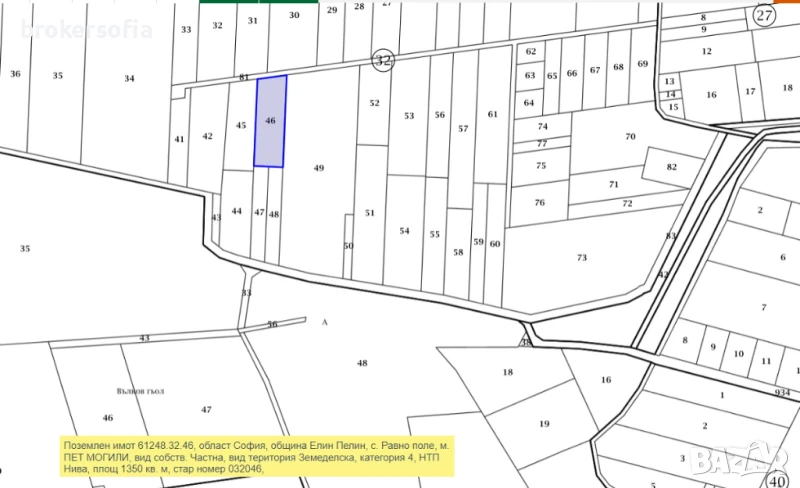
Task: Click parcel 45 left of highlighted plot
Action: pos(241,125)
